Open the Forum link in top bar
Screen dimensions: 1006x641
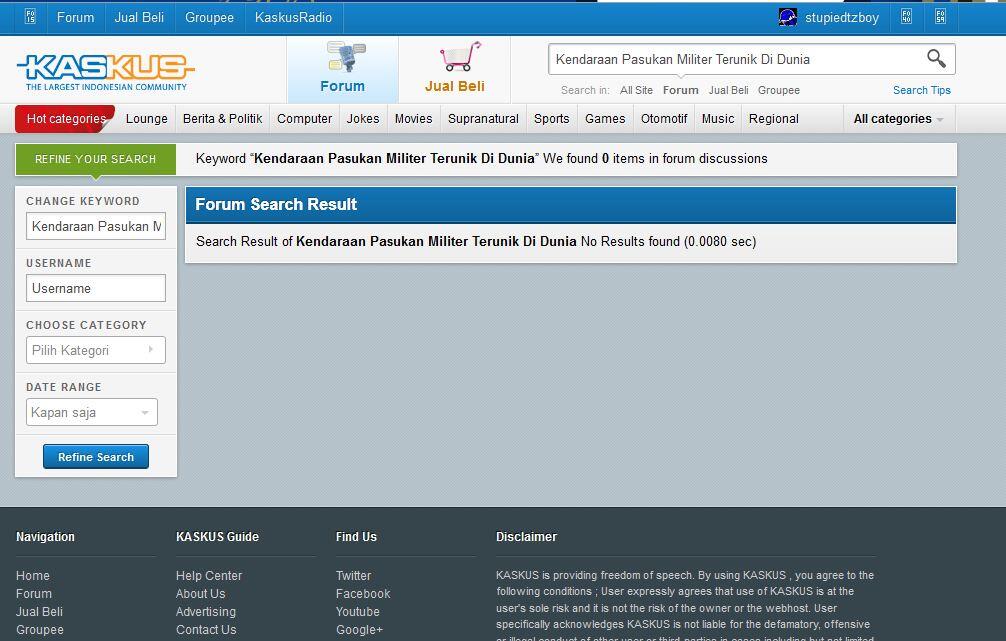[75, 17]
